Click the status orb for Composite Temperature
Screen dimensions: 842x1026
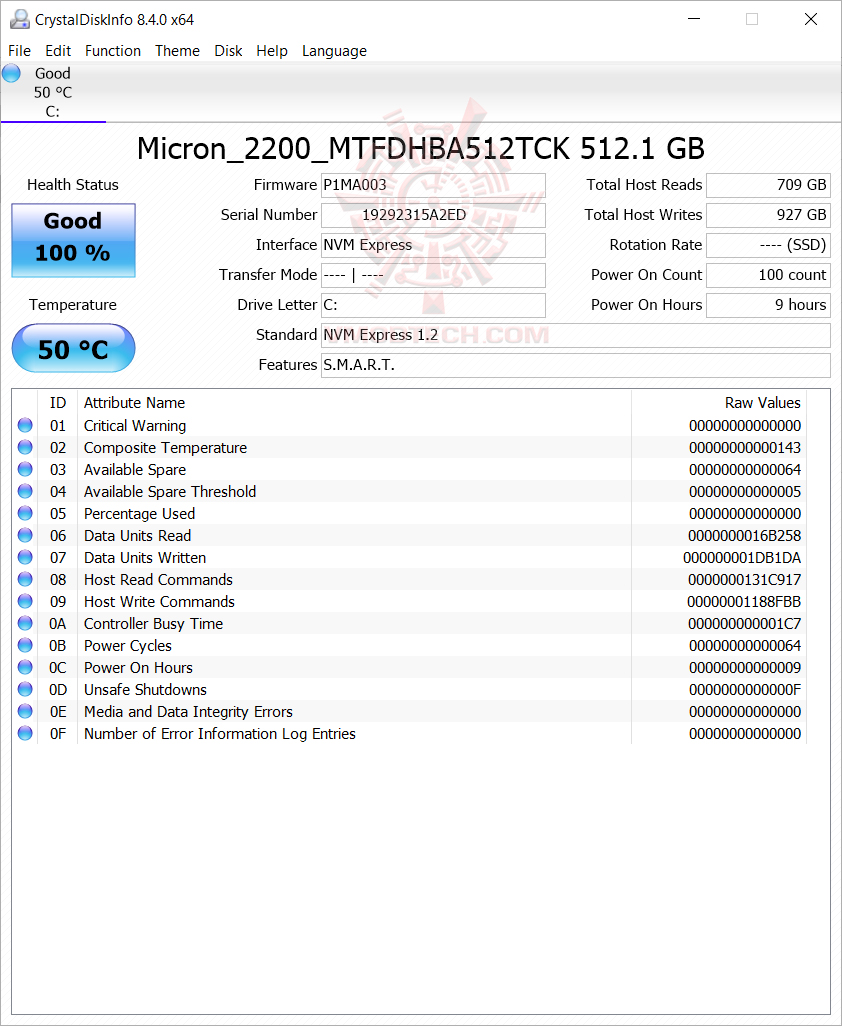click(25, 448)
